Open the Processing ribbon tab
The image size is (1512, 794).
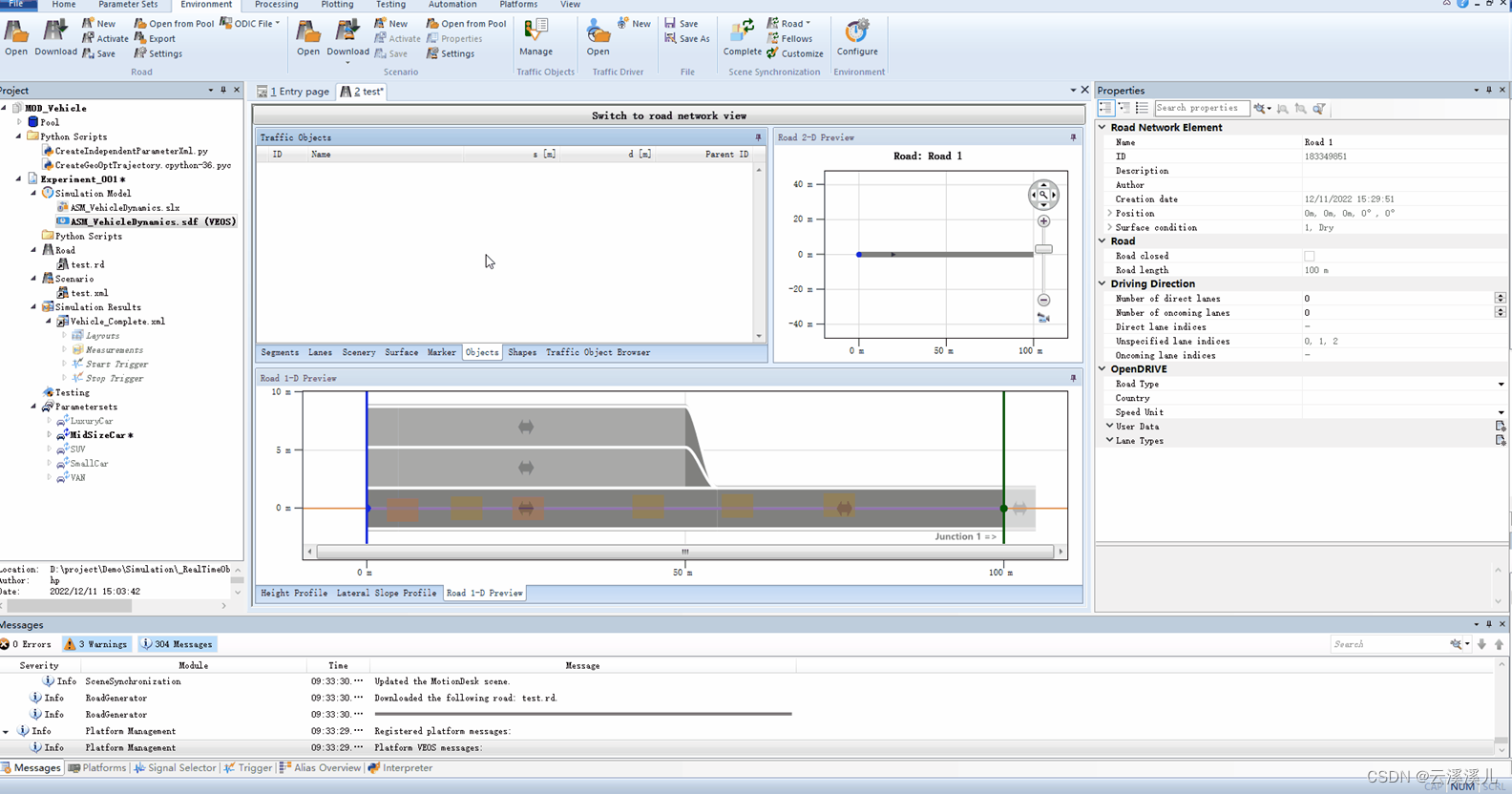277,5
